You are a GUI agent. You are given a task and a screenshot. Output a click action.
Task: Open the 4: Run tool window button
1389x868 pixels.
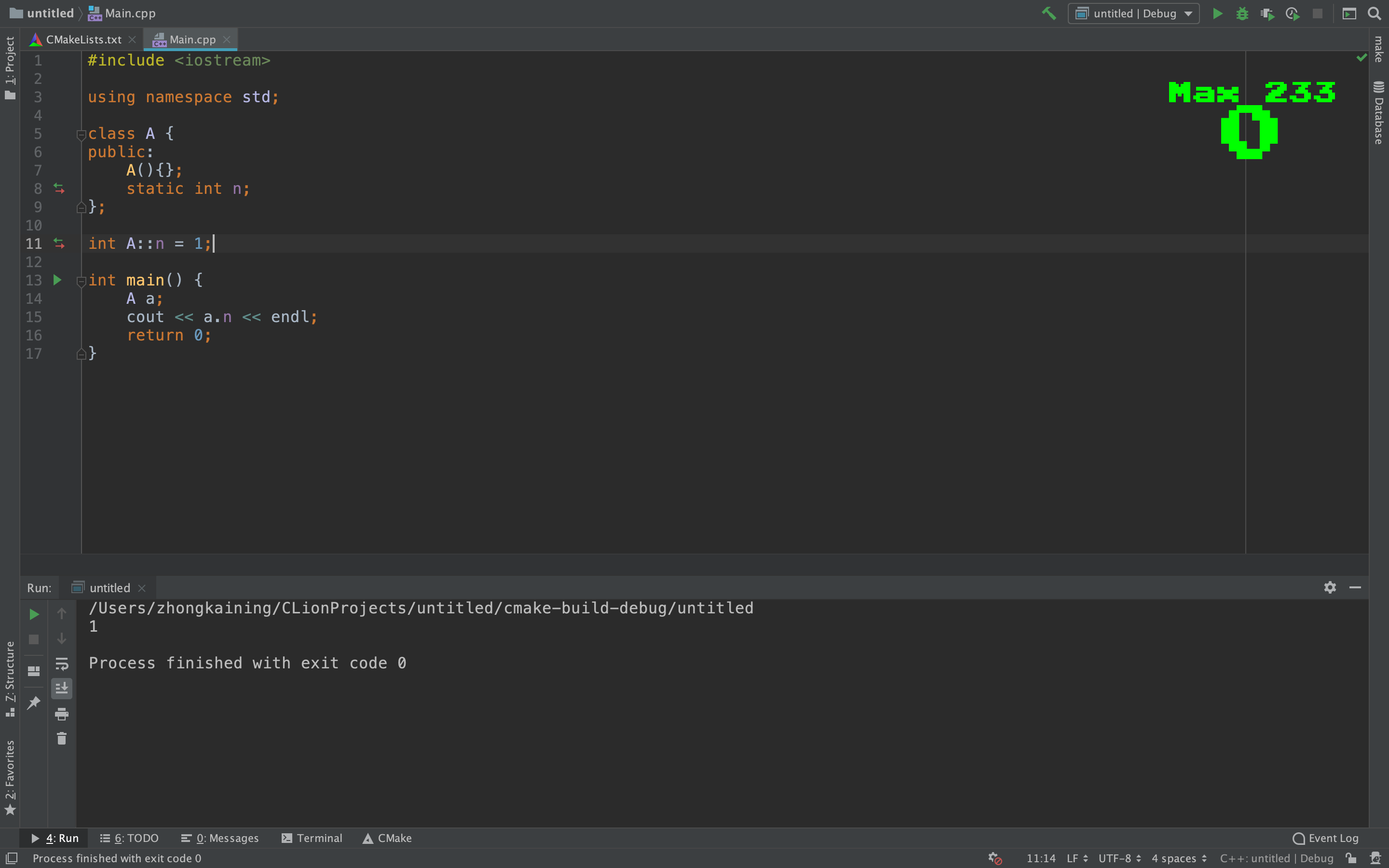54,838
